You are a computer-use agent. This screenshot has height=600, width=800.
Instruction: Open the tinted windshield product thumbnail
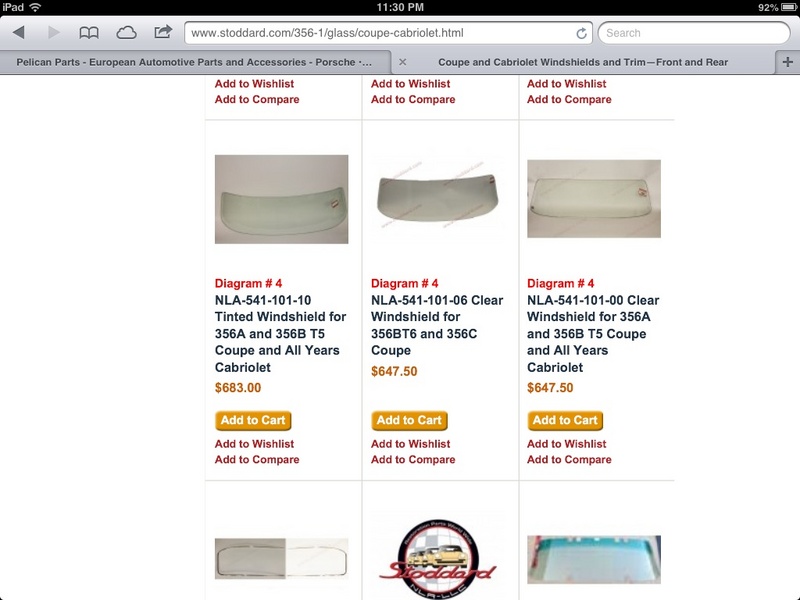coord(282,199)
